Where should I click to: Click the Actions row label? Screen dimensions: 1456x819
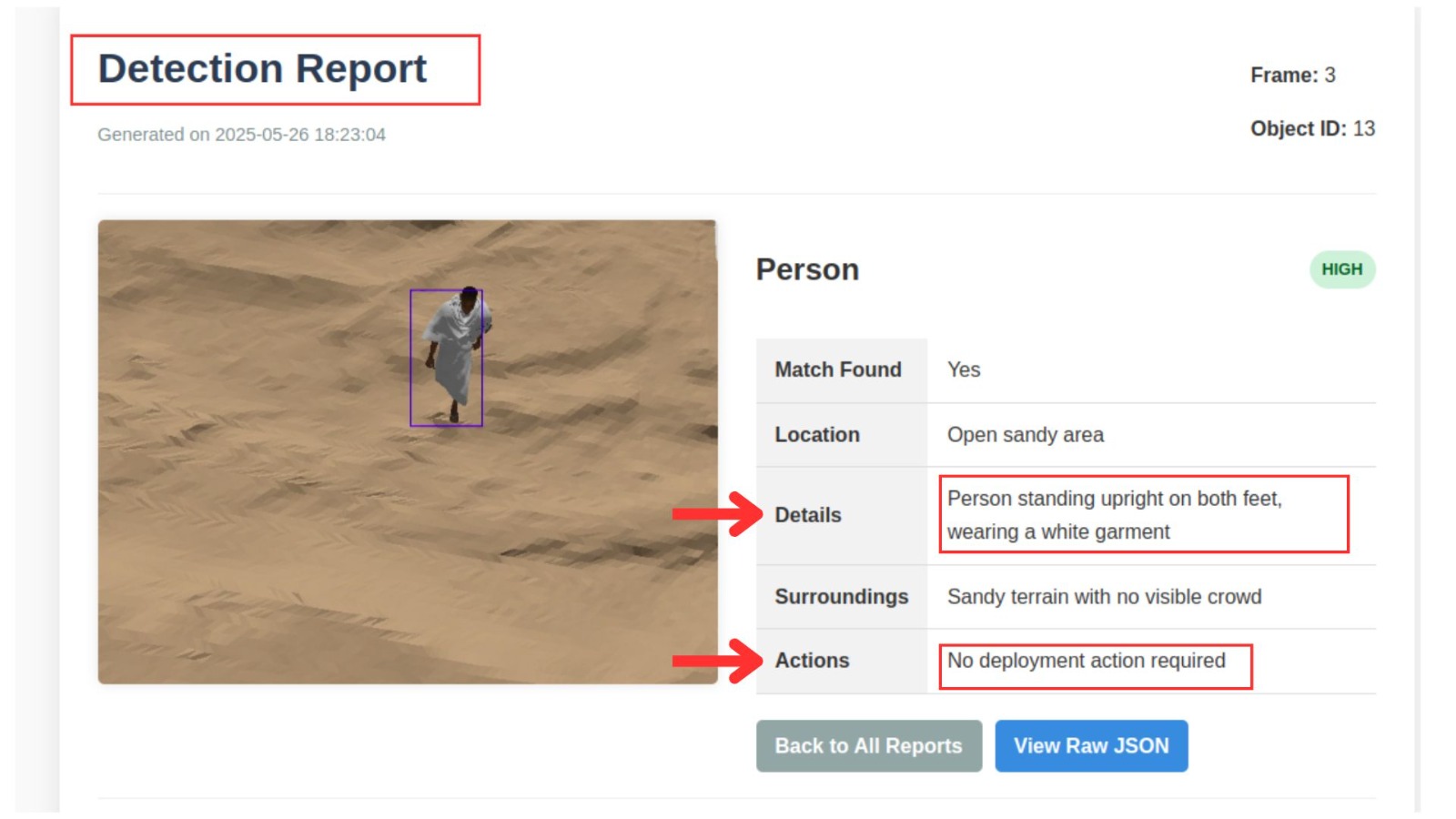[812, 661]
